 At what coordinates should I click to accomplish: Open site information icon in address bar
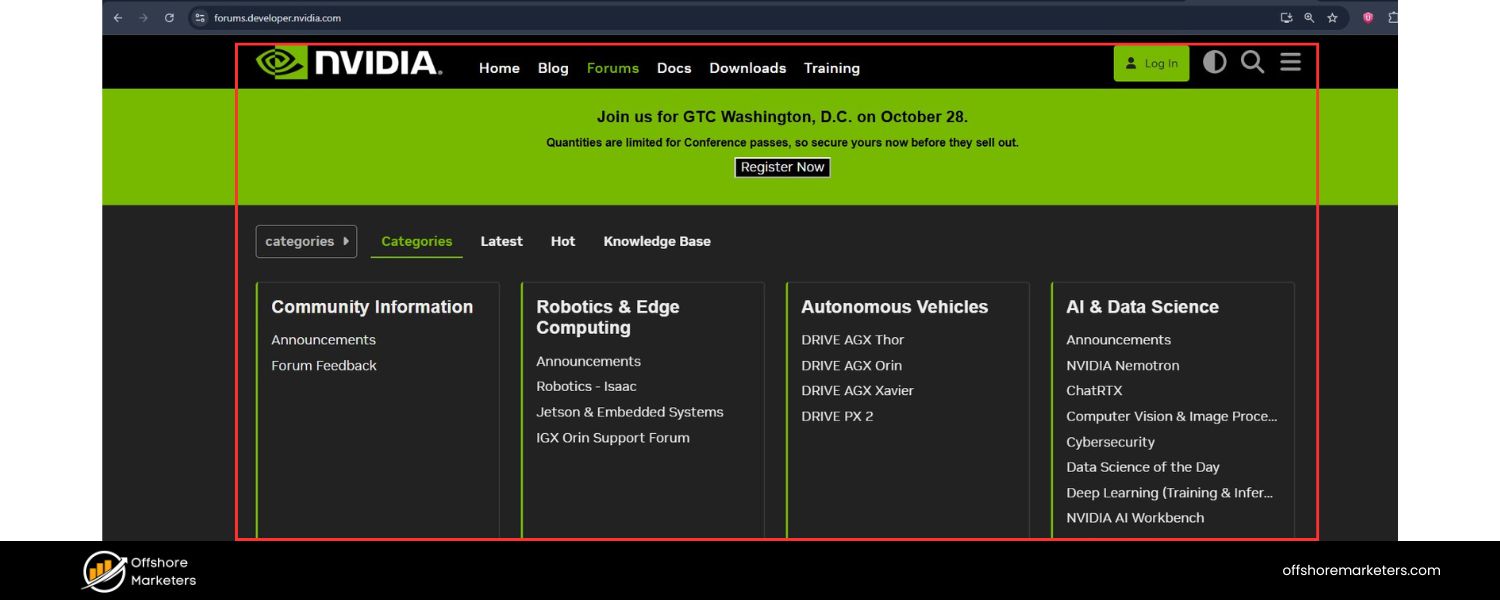[x=200, y=18]
